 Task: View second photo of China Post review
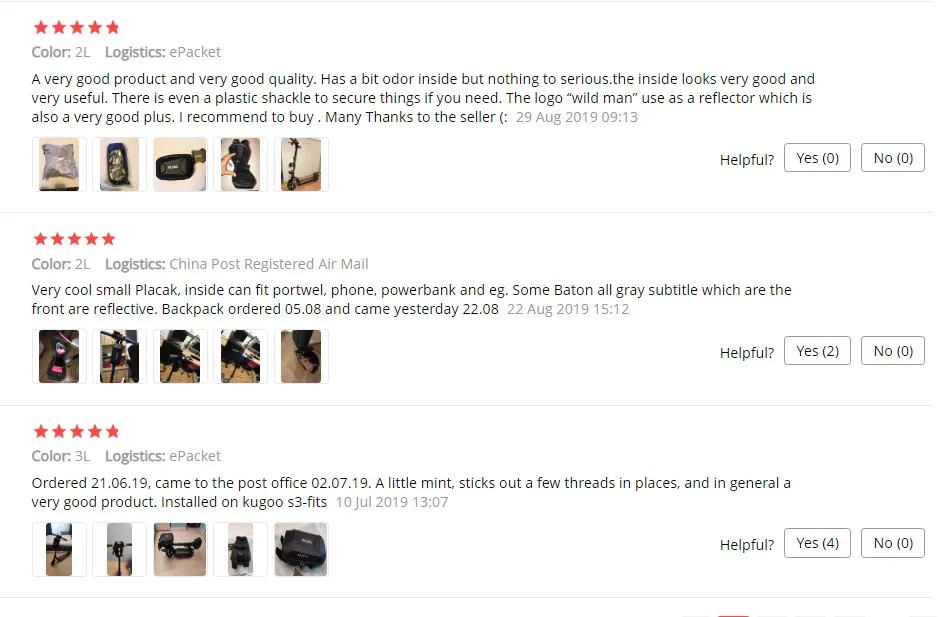(120, 357)
